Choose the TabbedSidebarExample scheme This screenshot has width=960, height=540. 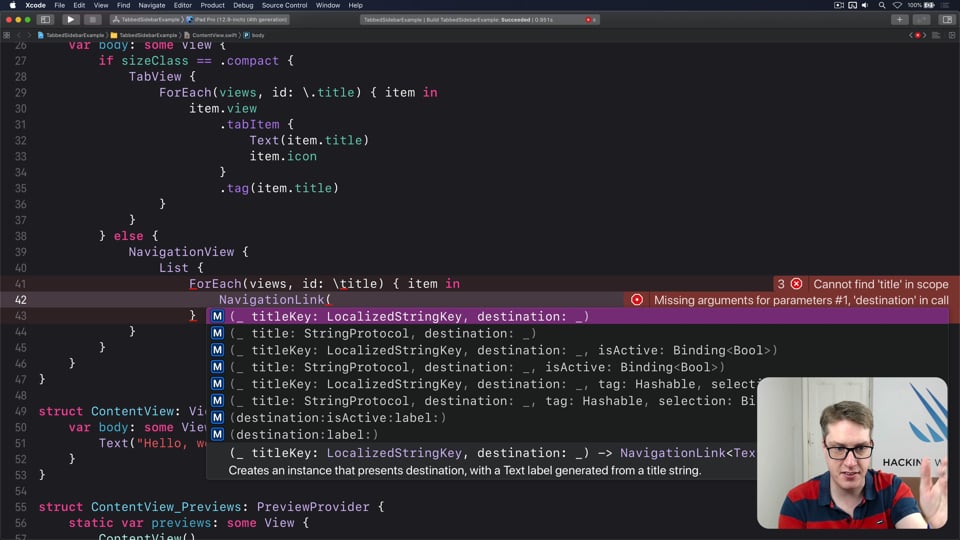pos(146,20)
